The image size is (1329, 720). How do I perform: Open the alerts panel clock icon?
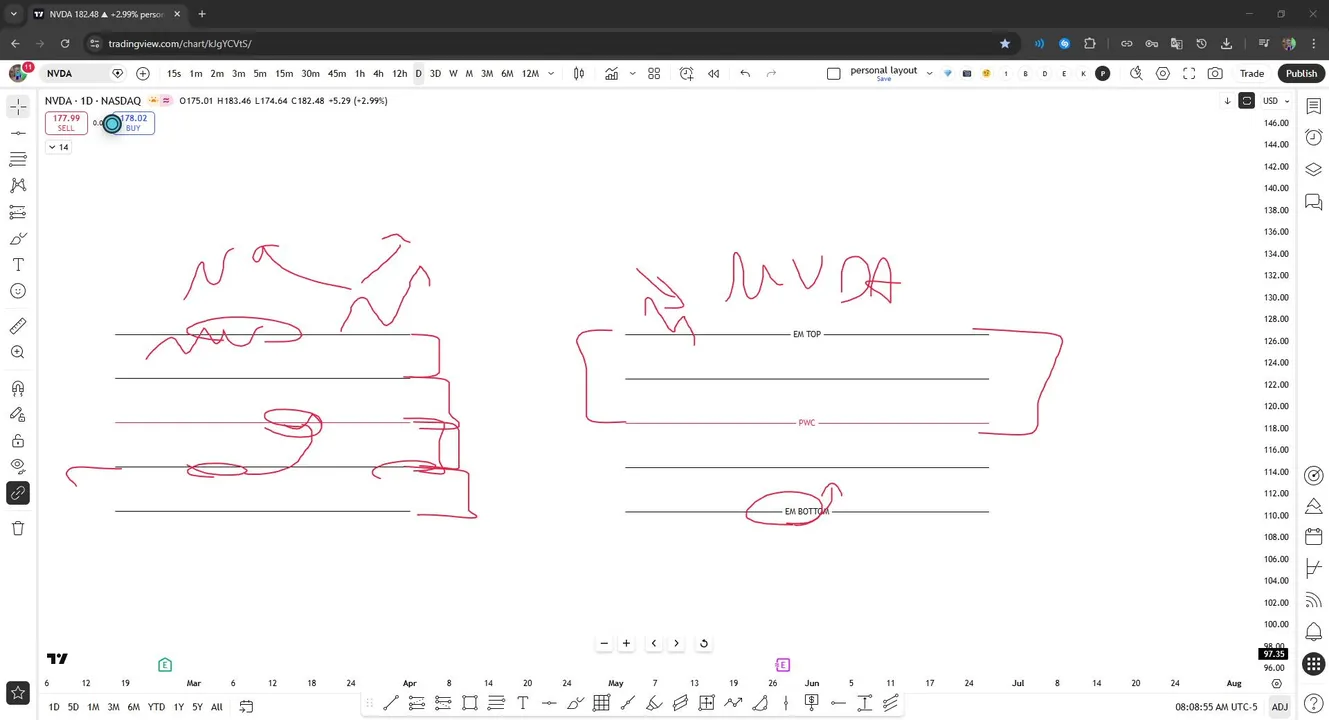[x=1314, y=138]
